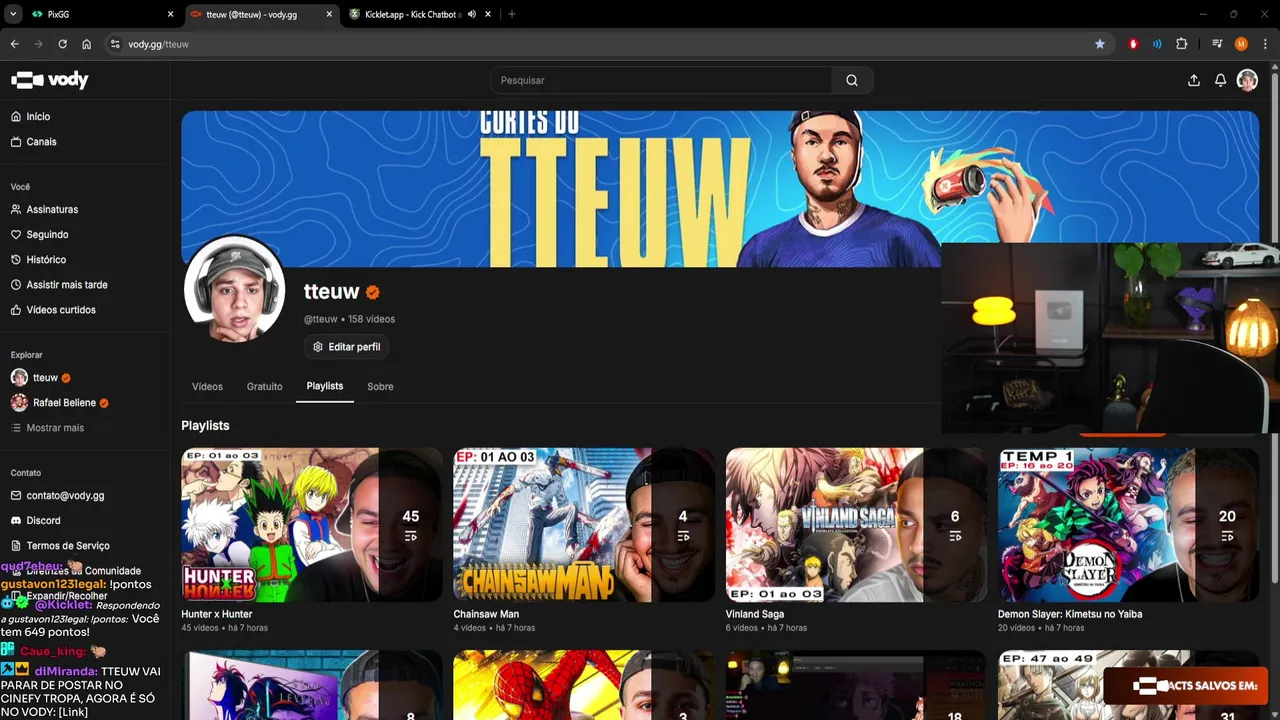Open the Chrome profile M avatar
1280x720 pixels.
1241,44
